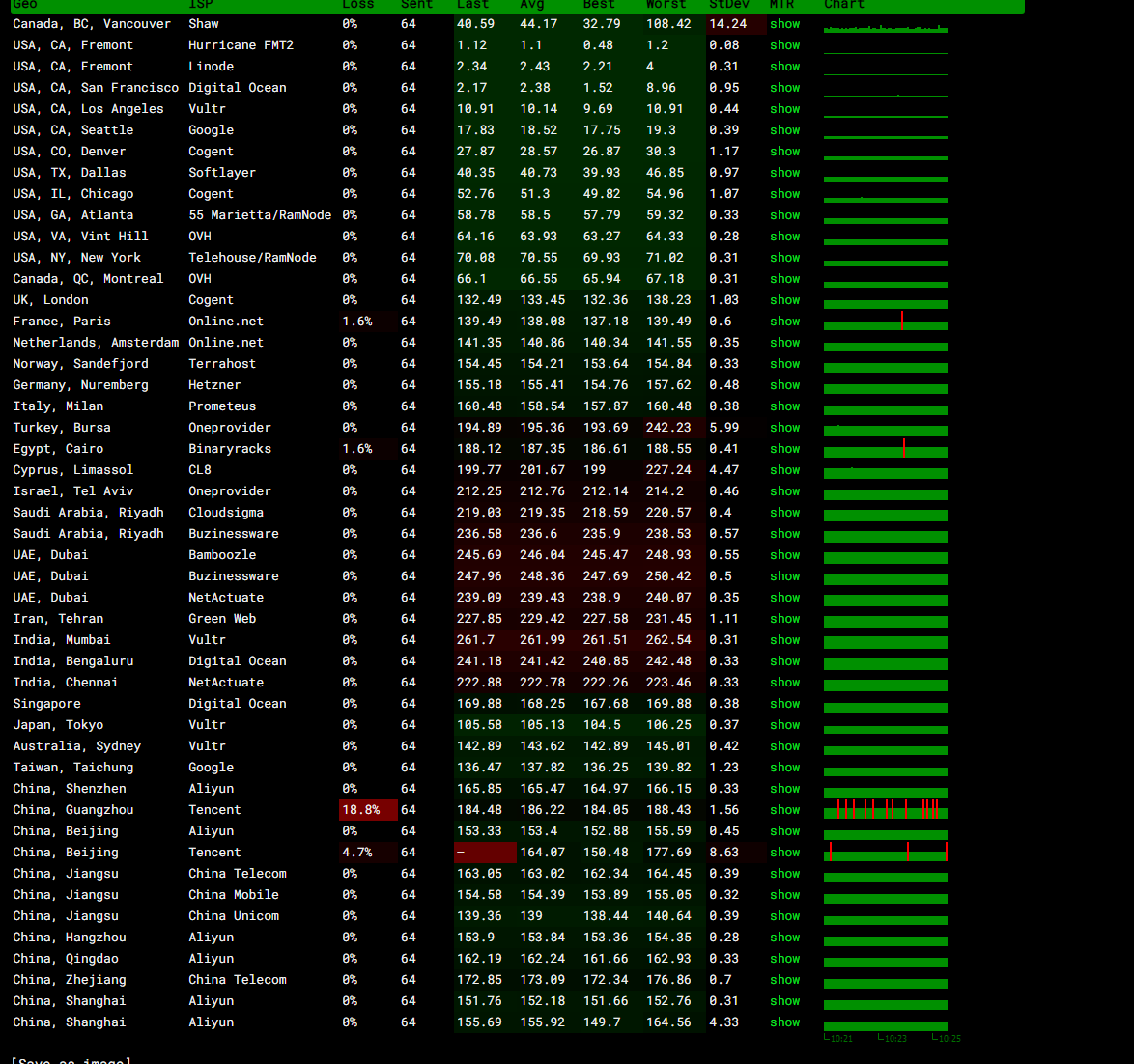The width and height of the screenshot is (1134, 1064).
Task: Click the China Guangzhou Tencent latency chart
Action: (x=885, y=810)
